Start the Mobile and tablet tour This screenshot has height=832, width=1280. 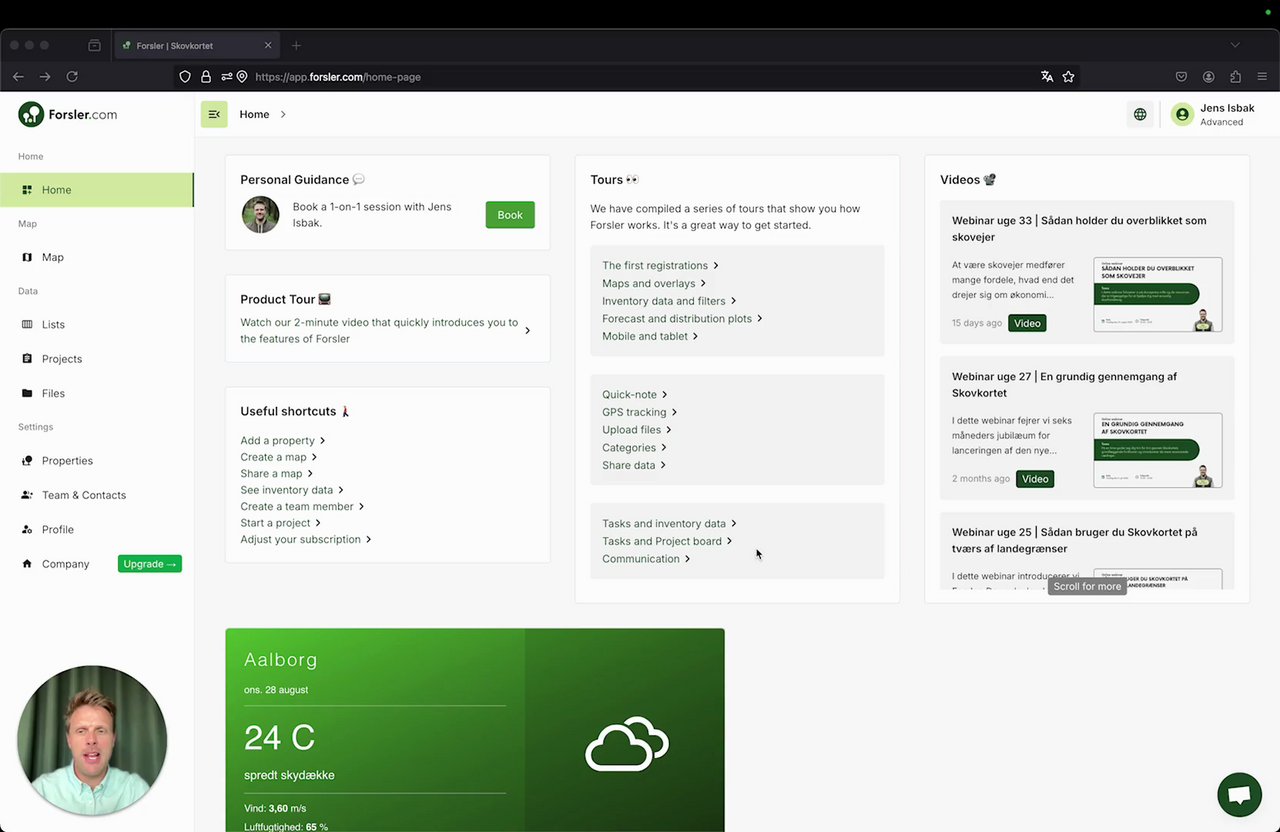pos(650,336)
